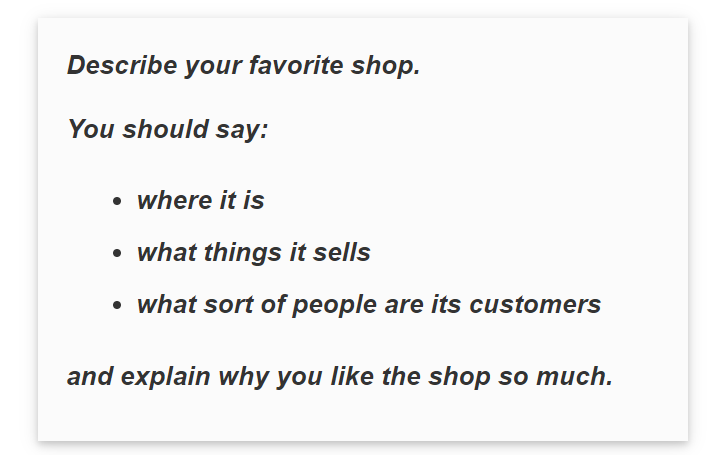This screenshot has width=722, height=455.
Task: Click the "Describe your favorite shop." heading
Action: [x=243, y=66]
